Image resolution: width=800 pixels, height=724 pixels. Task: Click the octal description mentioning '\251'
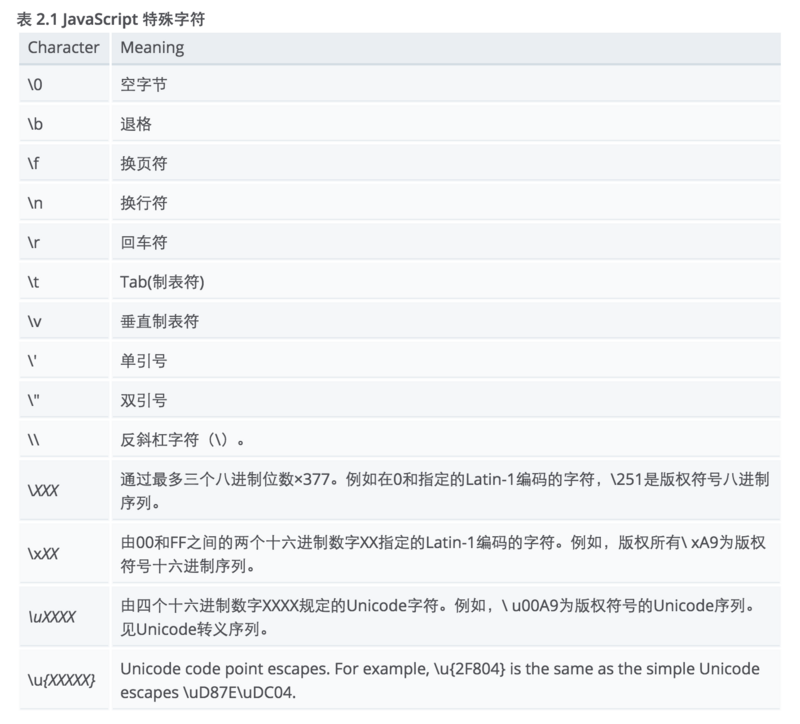(x=446, y=490)
